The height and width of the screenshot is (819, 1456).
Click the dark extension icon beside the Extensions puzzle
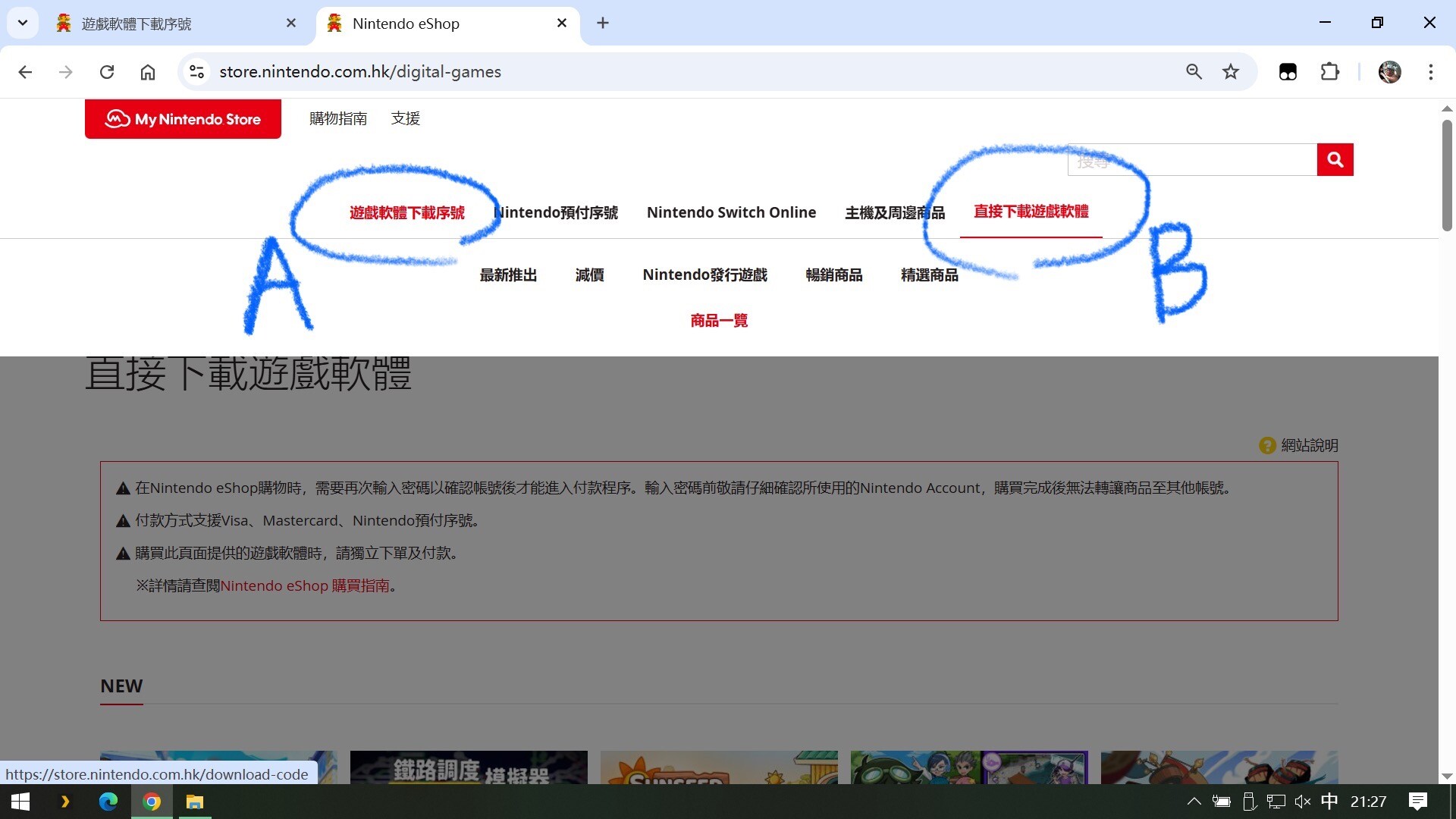[x=1288, y=72]
